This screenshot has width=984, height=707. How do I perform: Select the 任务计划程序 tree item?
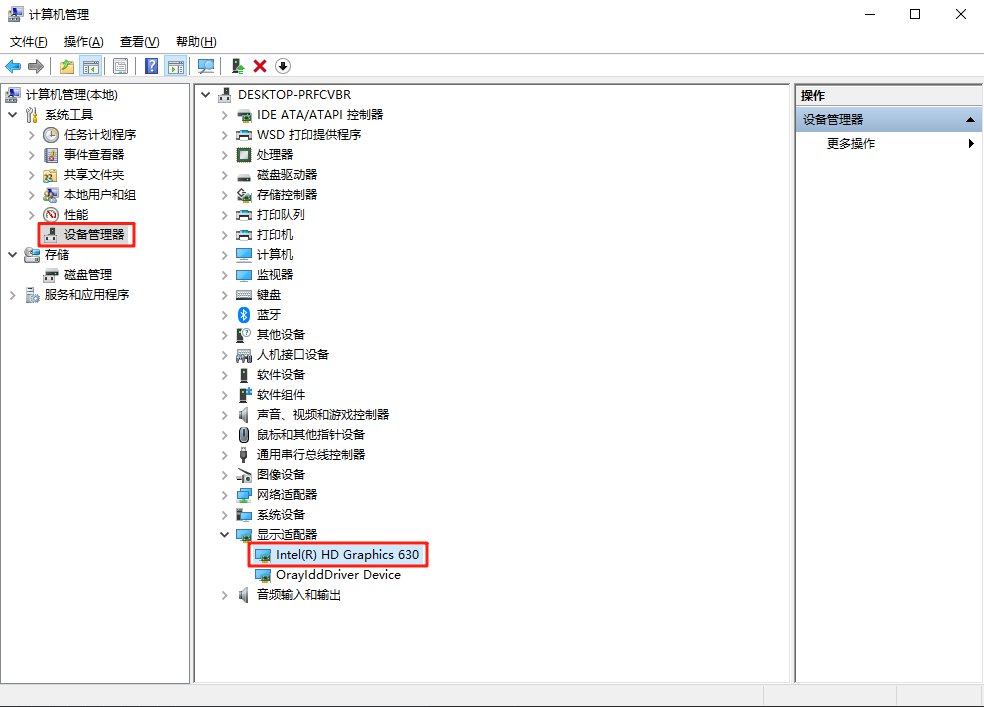tap(100, 134)
